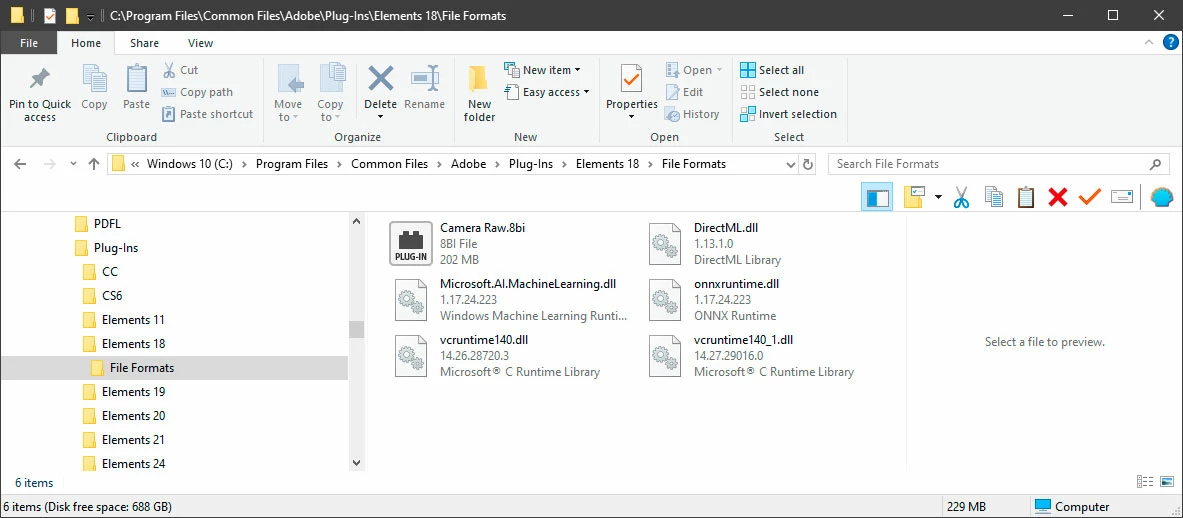Image resolution: width=1183 pixels, height=518 pixels.
Task: Select the CS6 folder in tree
Action: [x=112, y=296]
